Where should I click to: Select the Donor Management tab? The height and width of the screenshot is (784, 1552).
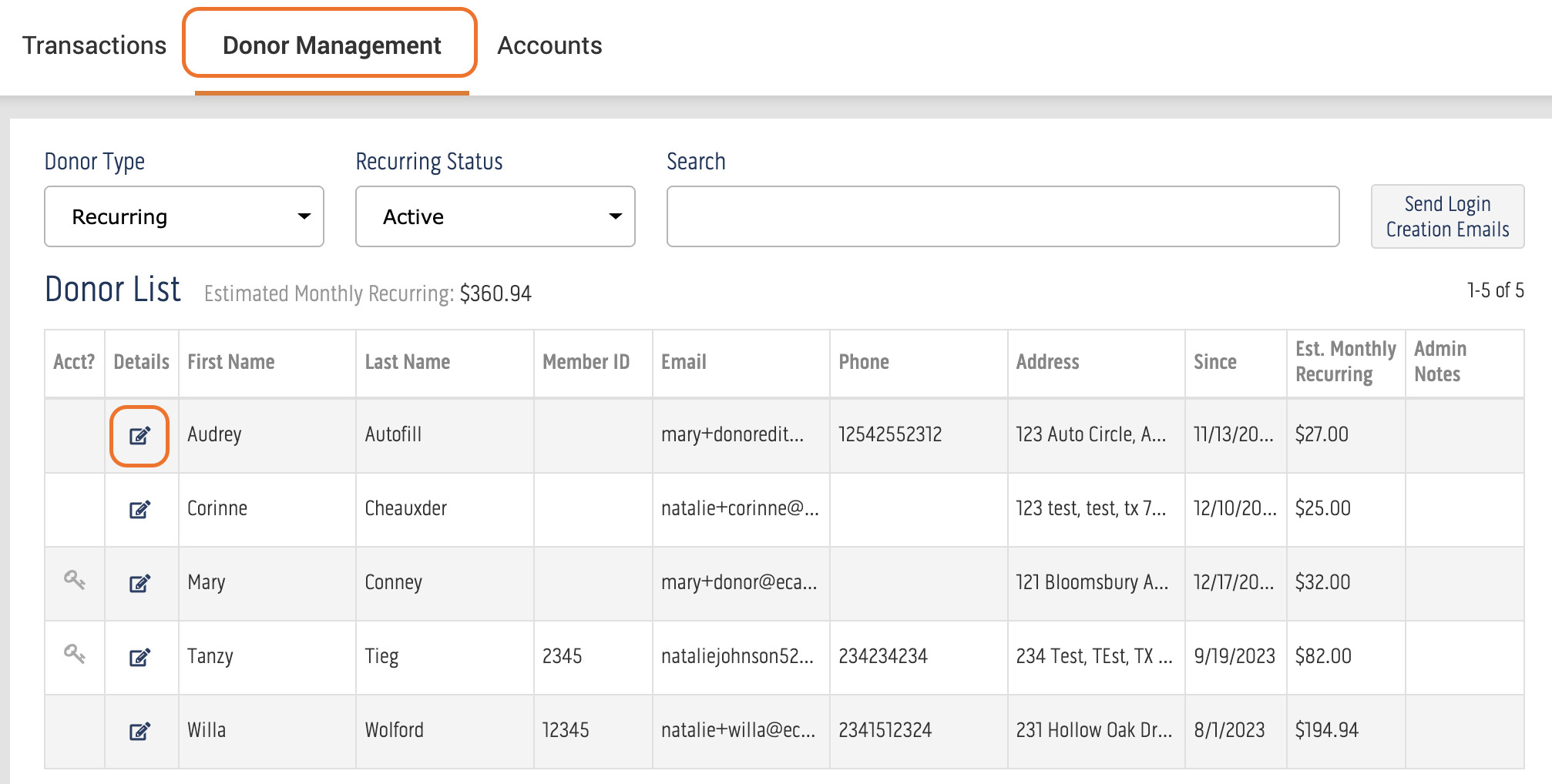pyautogui.click(x=331, y=45)
